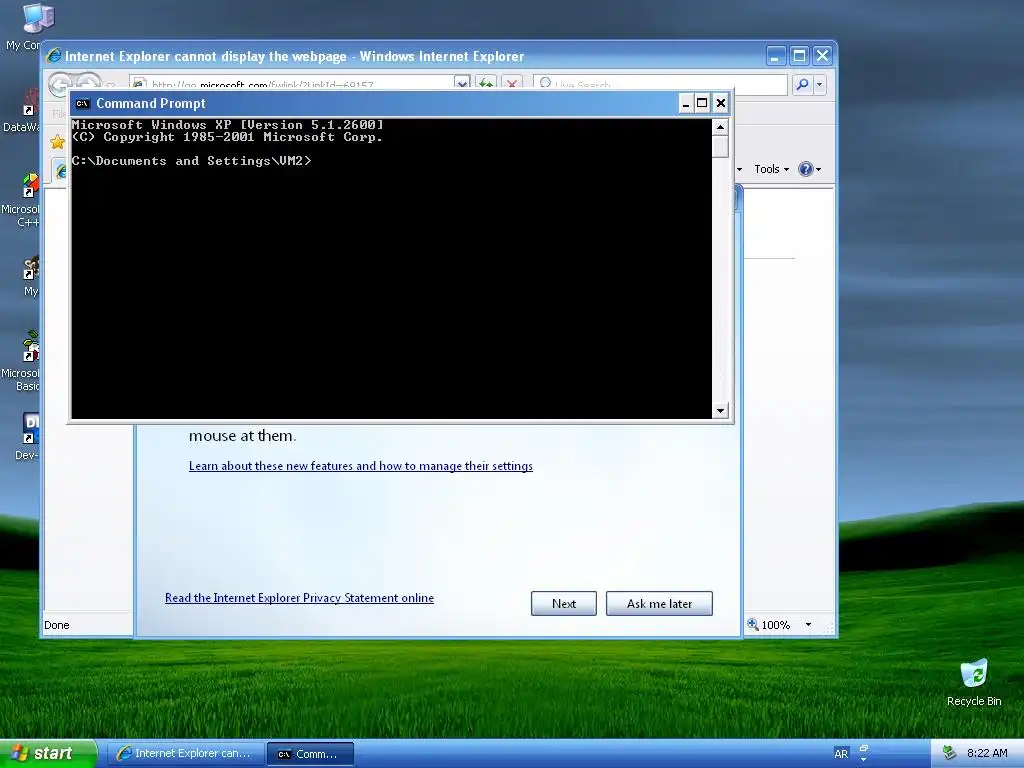Click the IE Refresh button

click(x=485, y=84)
